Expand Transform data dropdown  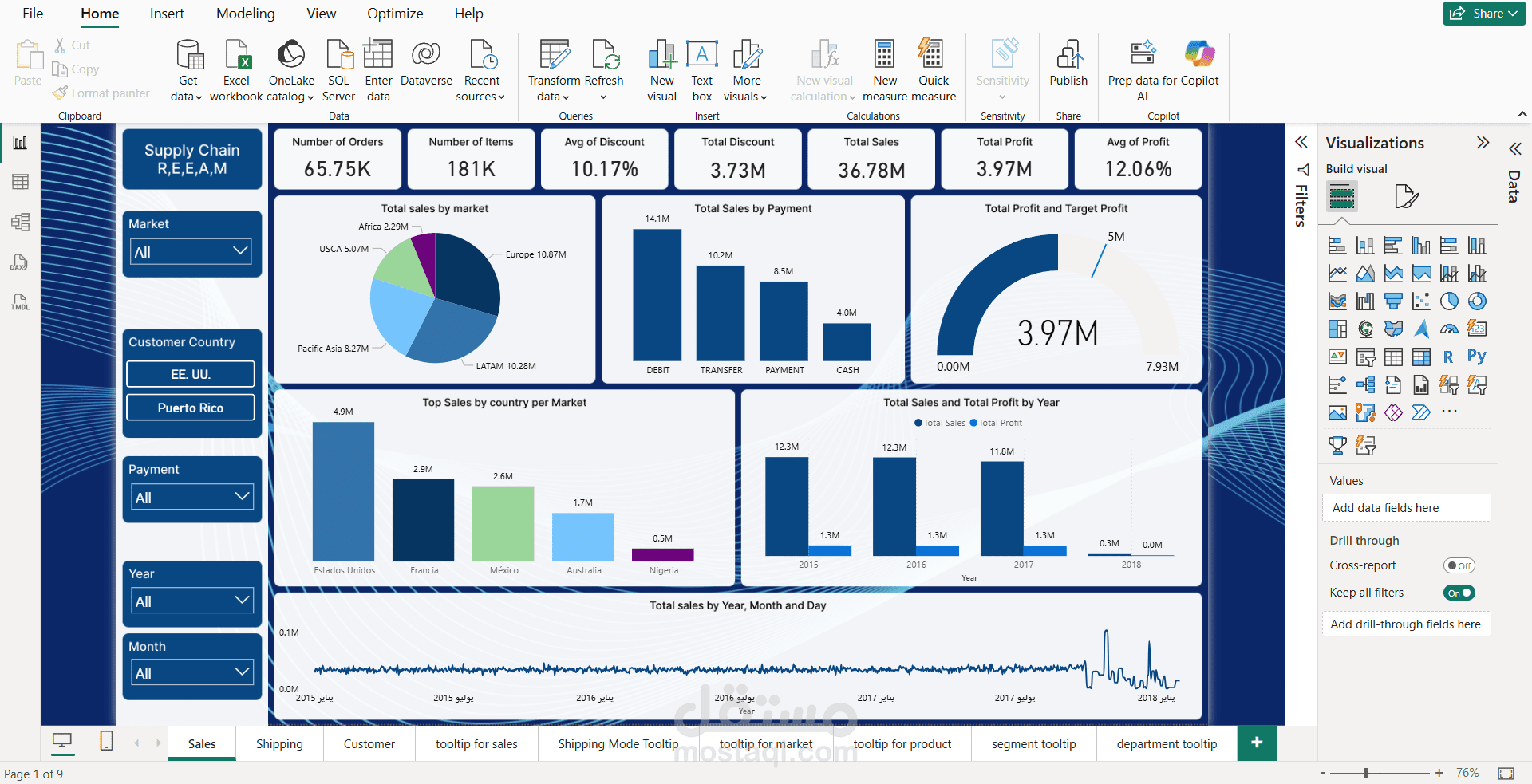point(554,89)
